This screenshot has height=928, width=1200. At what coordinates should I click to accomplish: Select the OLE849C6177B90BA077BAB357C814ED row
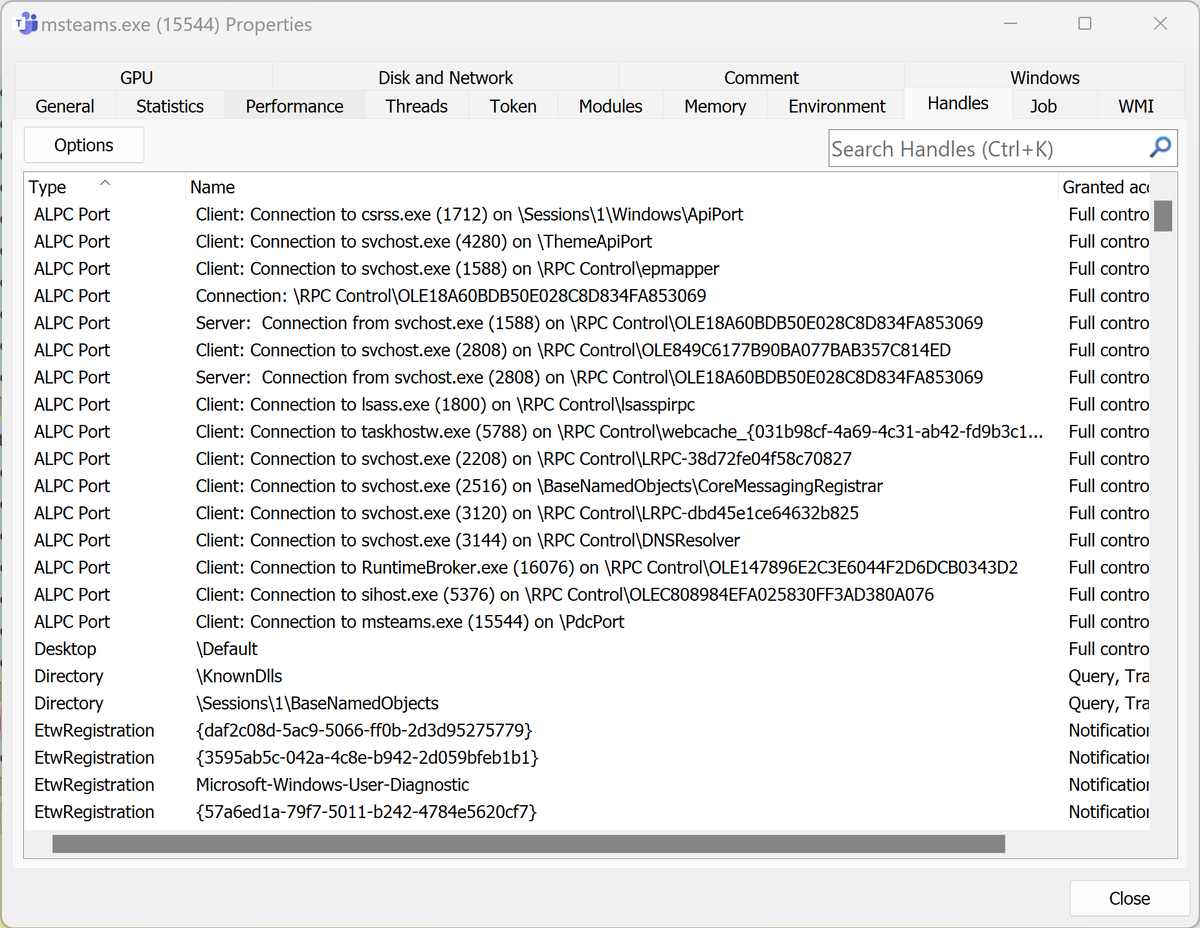click(587, 350)
